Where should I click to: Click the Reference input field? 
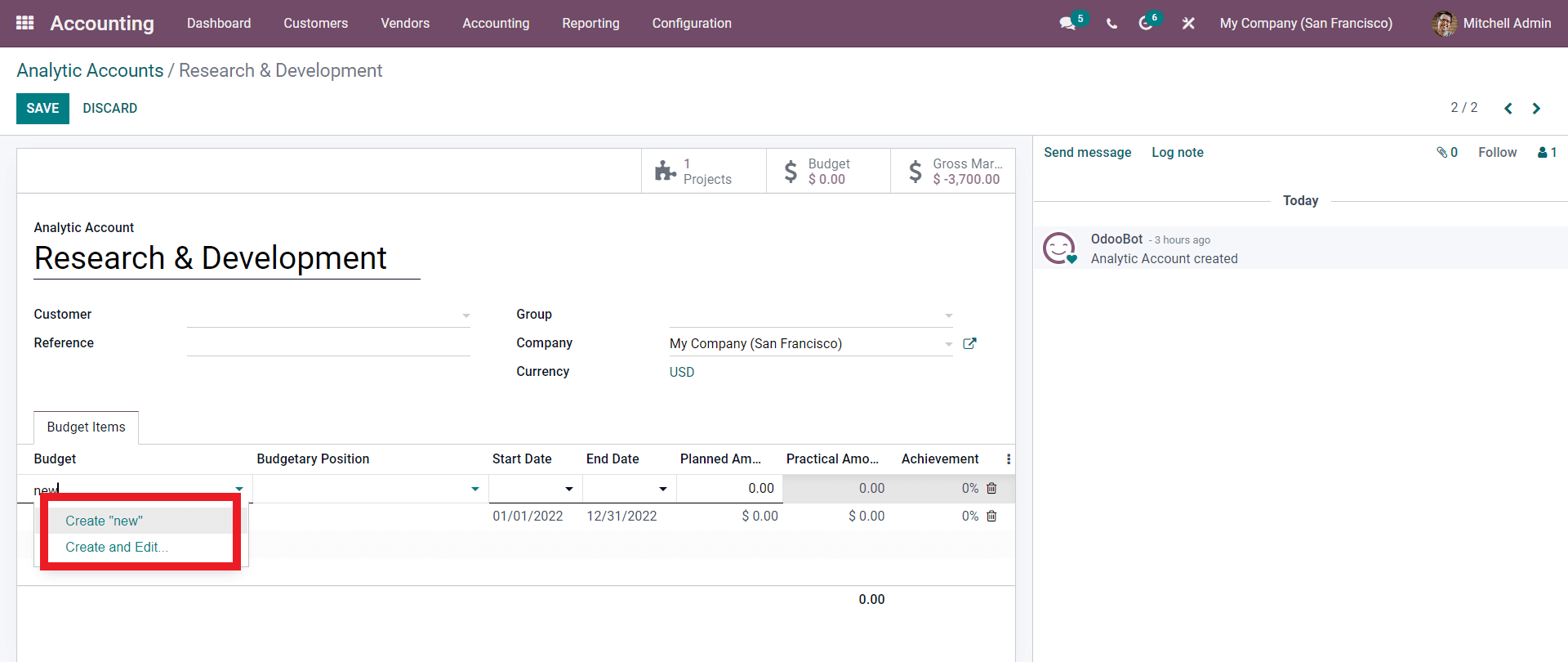point(328,343)
